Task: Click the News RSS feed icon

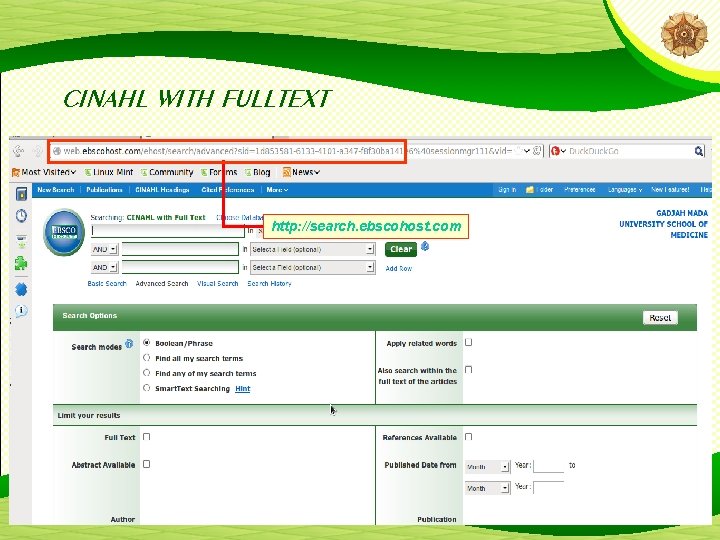Action: point(287,172)
